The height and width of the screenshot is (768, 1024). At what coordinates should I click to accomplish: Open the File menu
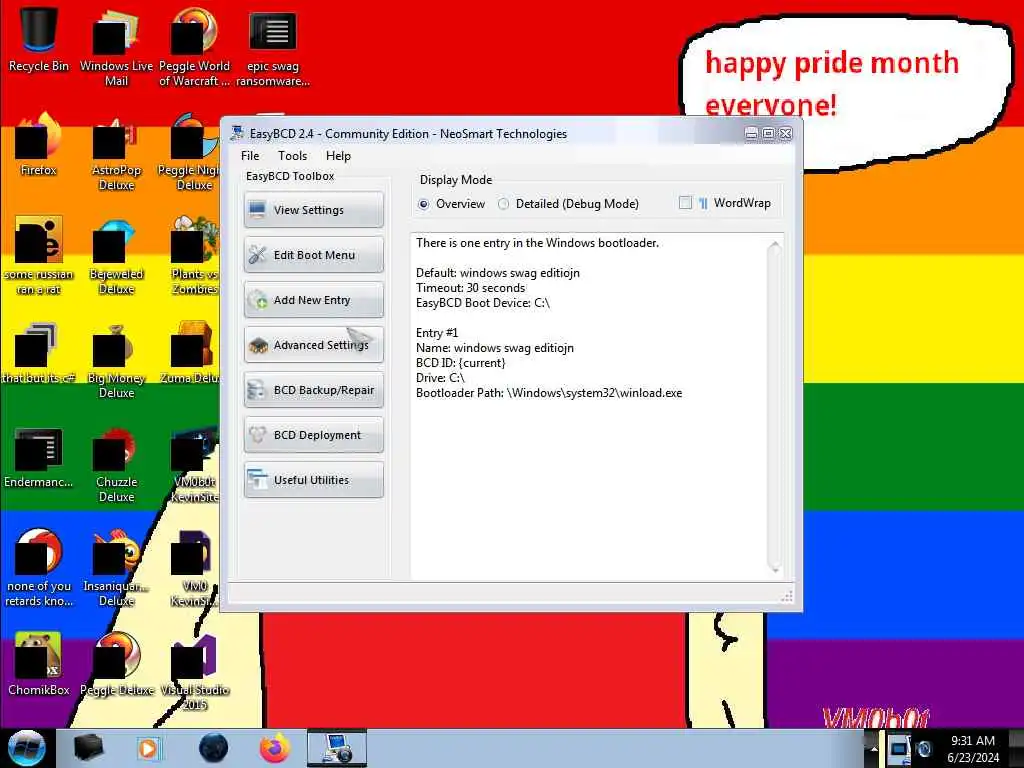pyautogui.click(x=250, y=155)
